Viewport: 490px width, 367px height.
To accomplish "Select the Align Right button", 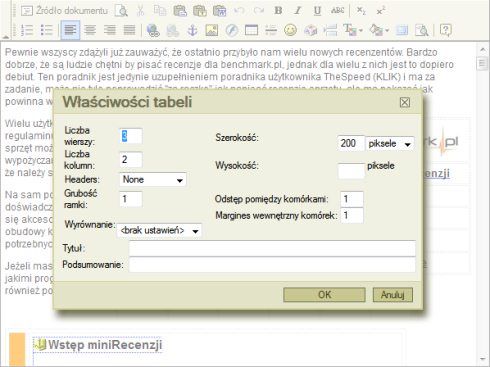I will (x=110, y=30).
